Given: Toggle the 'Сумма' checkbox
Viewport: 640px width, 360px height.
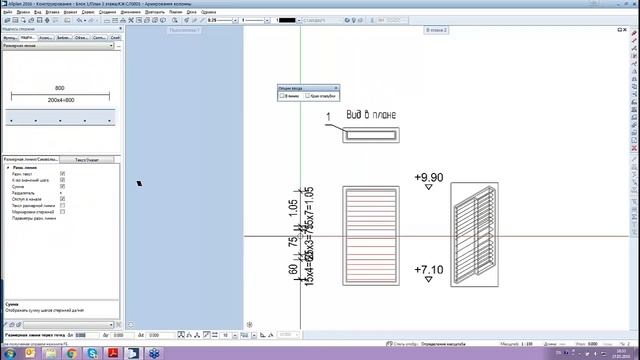Looking at the screenshot, I should tap(62, 187).
